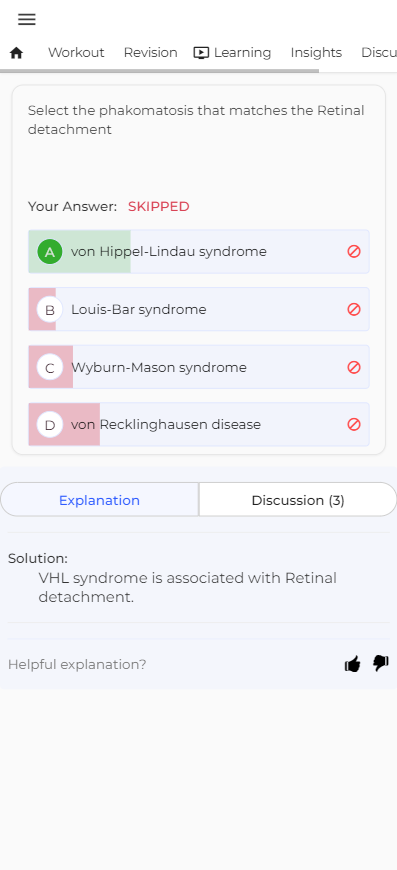
Task: Click thumbs down for explanation
Action: 381,664
